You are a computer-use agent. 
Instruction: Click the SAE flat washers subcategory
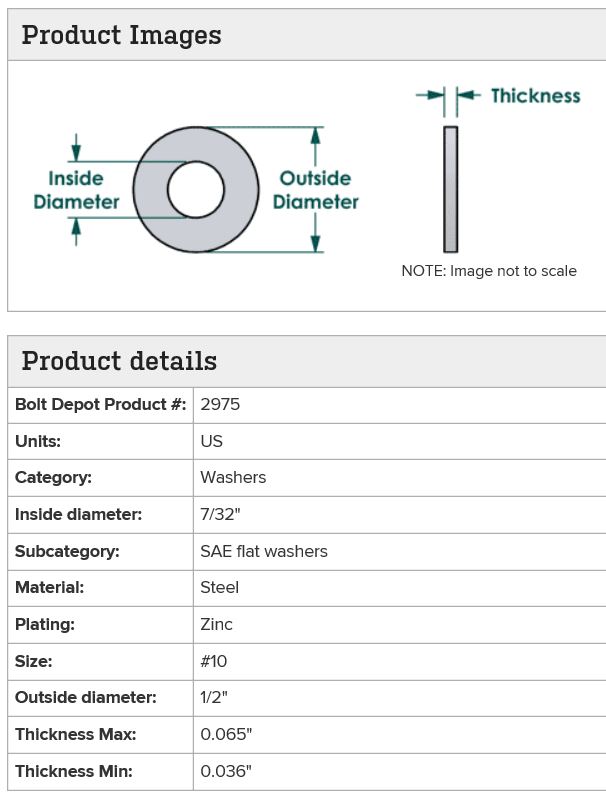[x=264, y=552]
